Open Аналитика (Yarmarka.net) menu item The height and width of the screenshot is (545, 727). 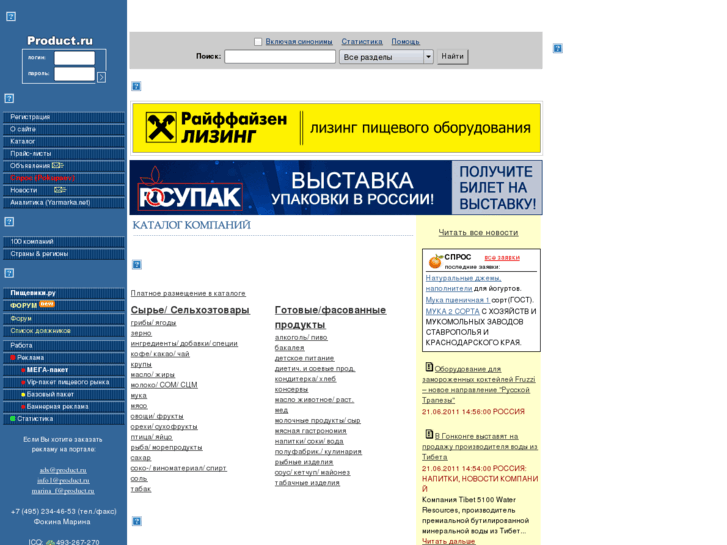click(64, 202)
